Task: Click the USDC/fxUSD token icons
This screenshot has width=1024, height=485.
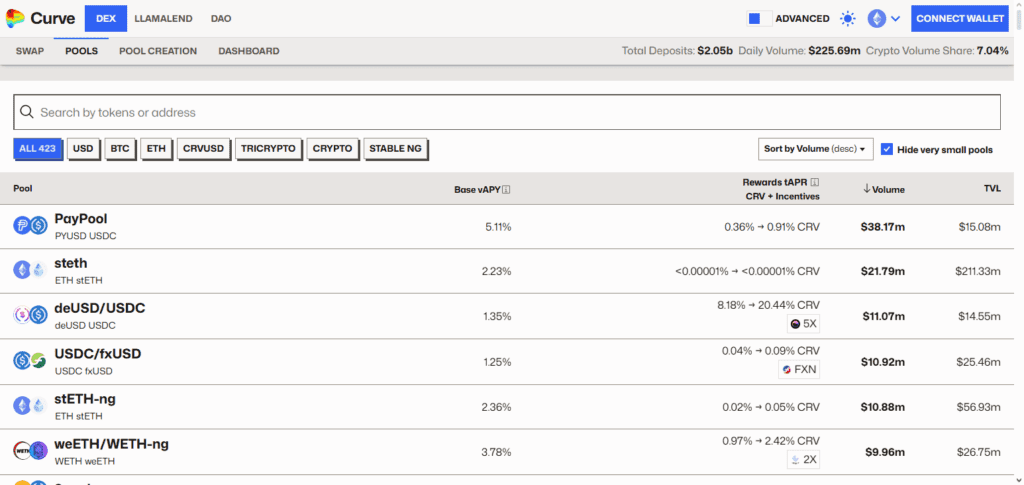Action: pyautogui.click(x=31, y=360)
